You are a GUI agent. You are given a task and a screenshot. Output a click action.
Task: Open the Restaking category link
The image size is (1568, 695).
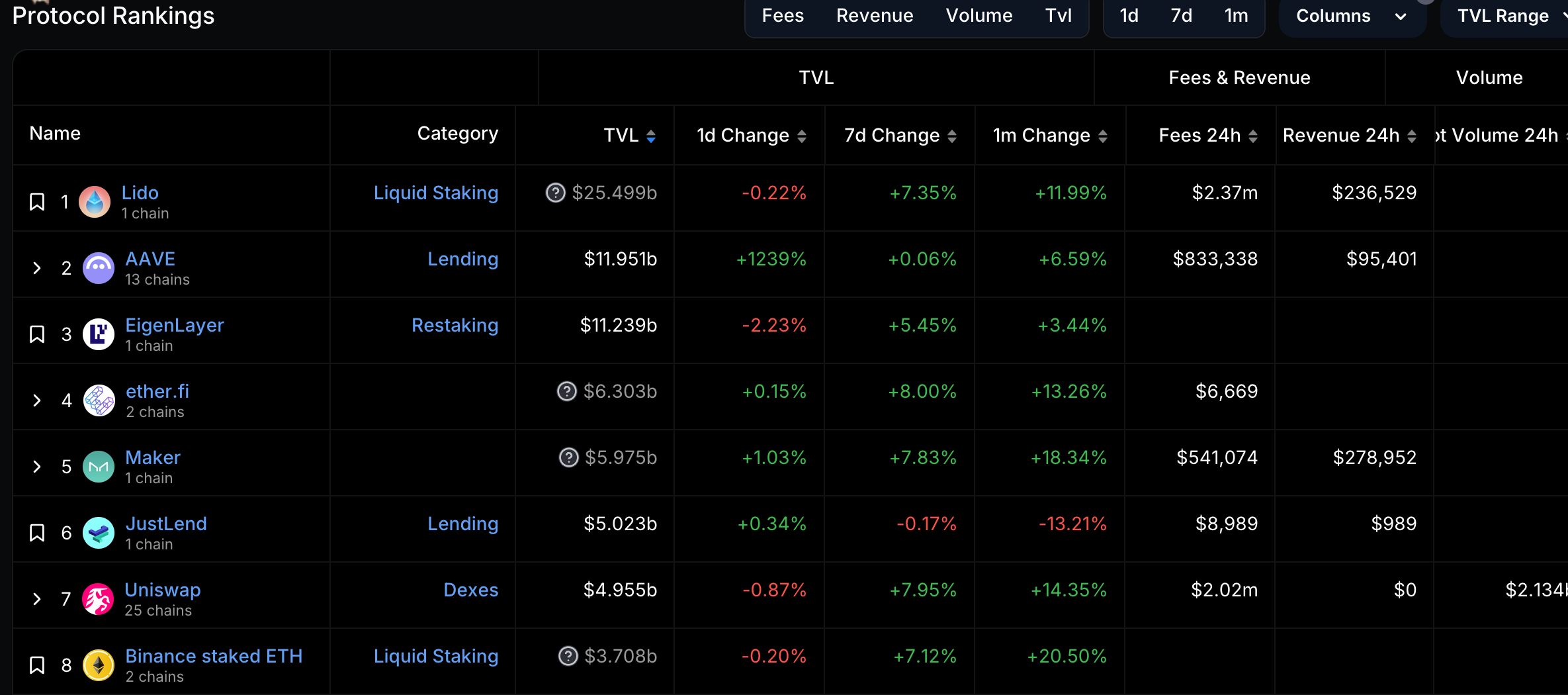(455, 325)
